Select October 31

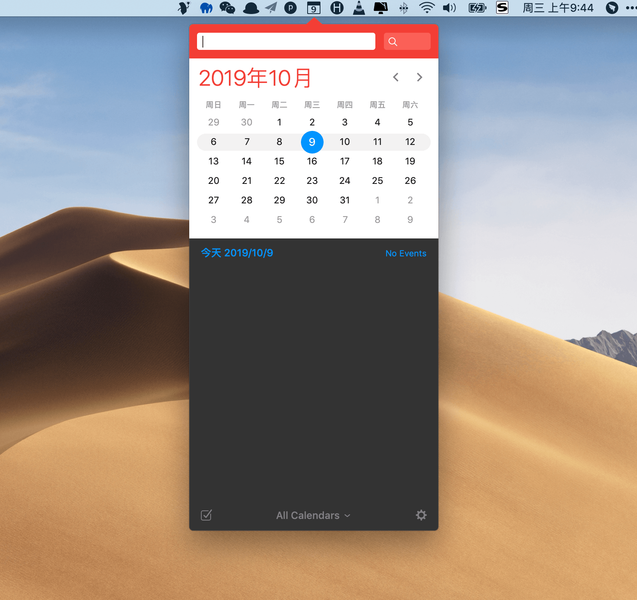[x=344, y=200]
